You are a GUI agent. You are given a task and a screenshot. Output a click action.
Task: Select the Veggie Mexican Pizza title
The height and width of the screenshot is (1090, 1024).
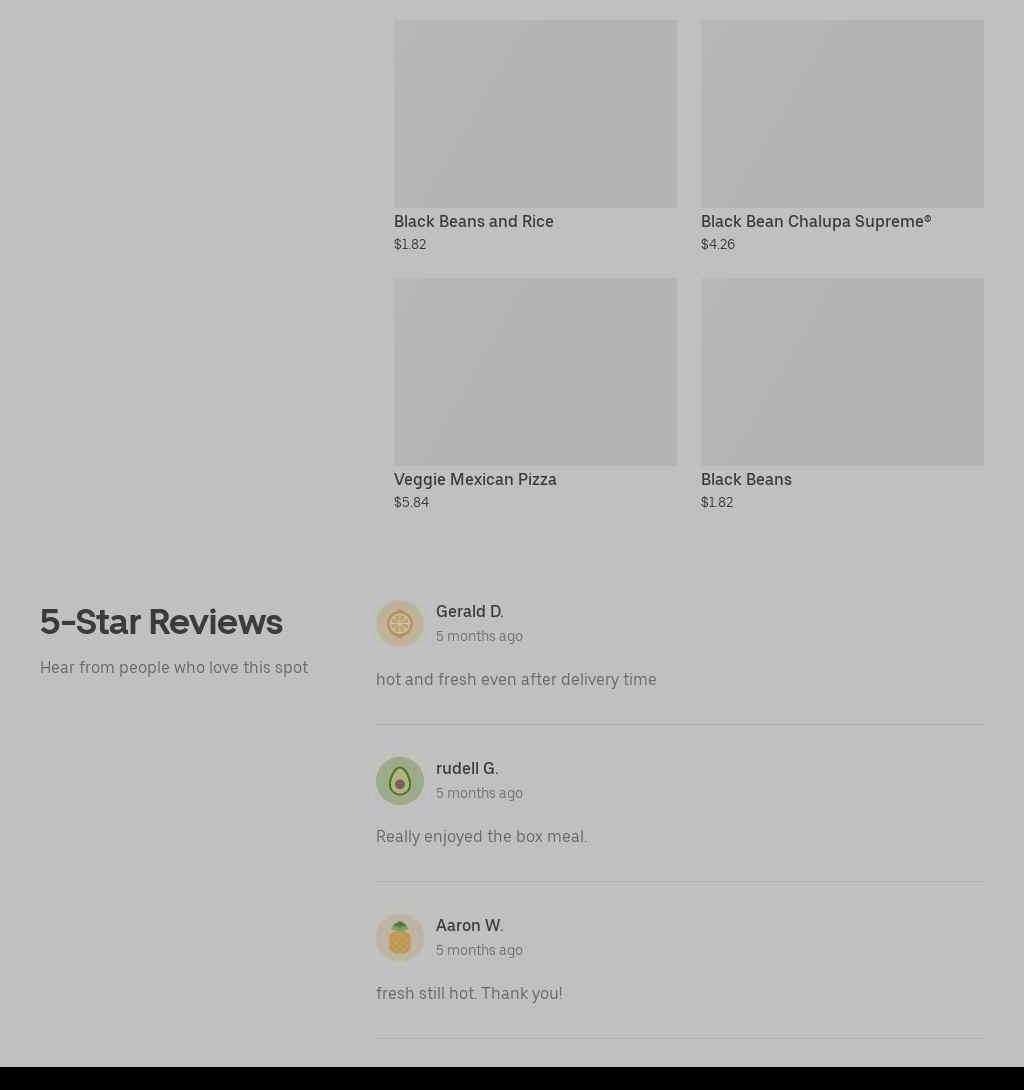(475, 480)
